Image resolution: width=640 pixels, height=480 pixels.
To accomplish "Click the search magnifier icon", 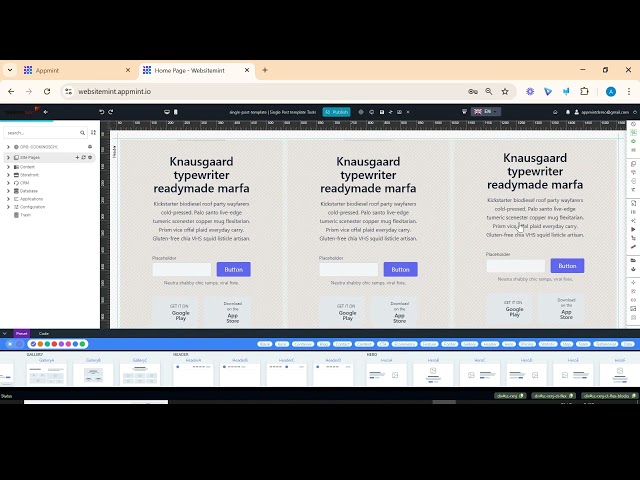I will click(82, 133).
